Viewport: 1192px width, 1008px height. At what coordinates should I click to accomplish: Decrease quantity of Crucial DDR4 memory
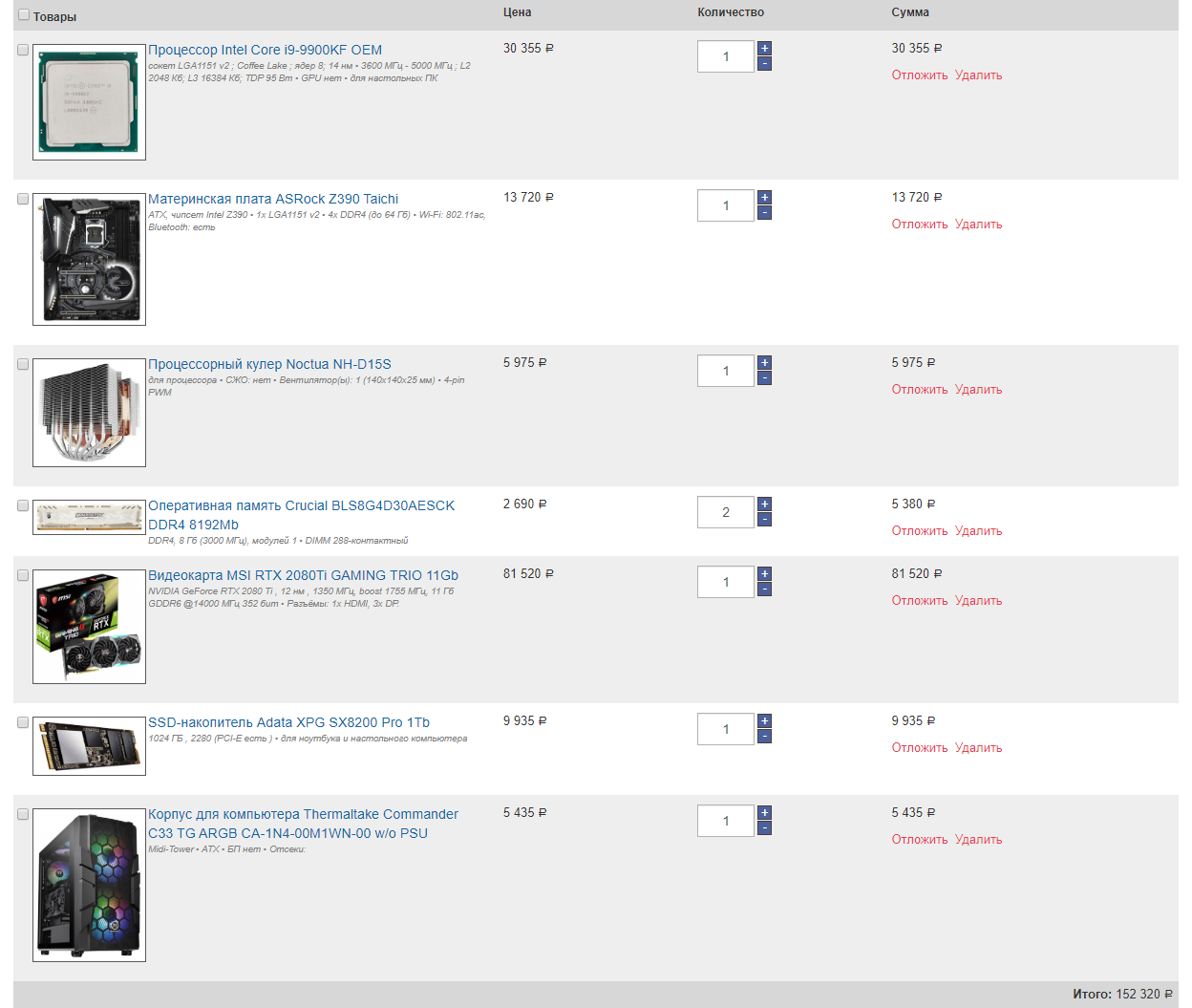click(764, 520)
